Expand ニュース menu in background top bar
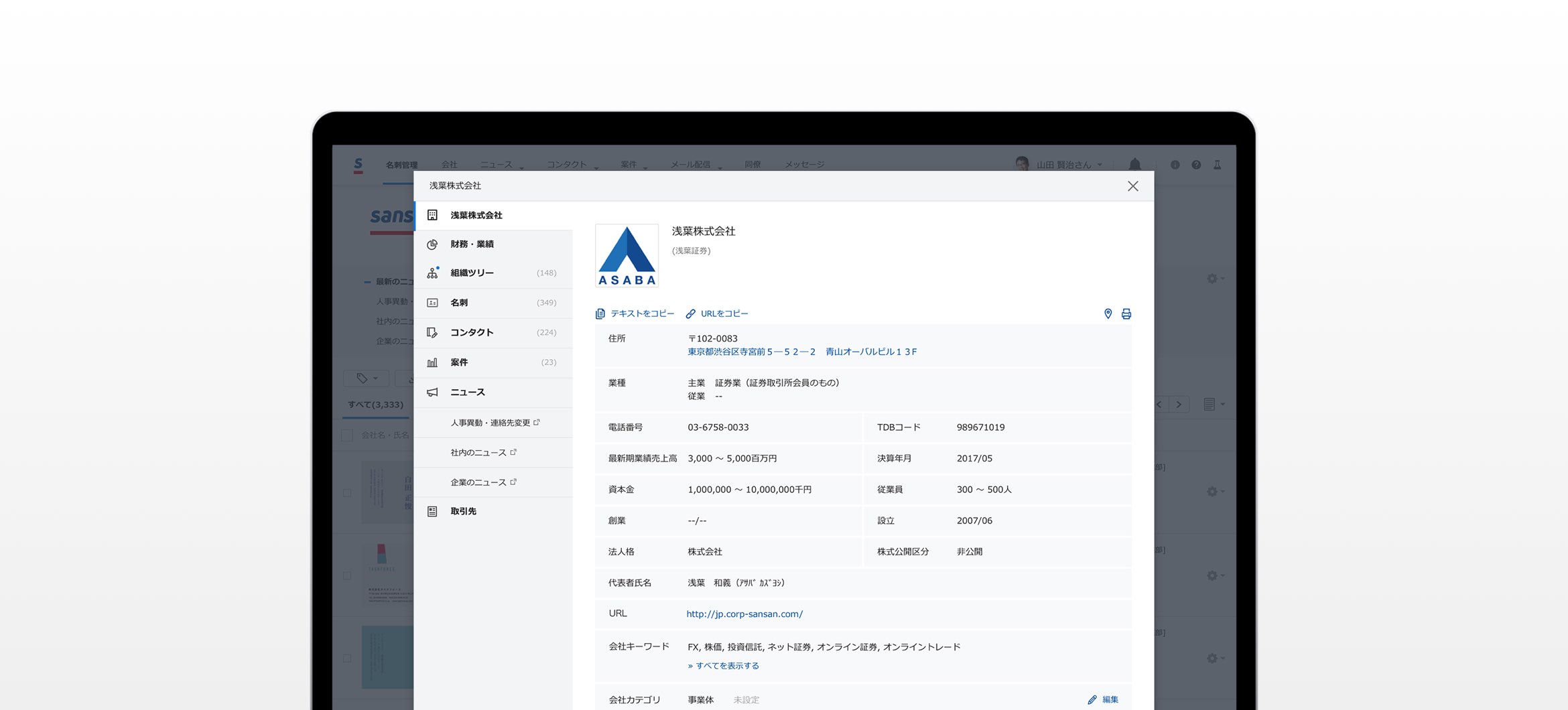The height and width of the screenshot is (710, 1568). [501, 165]
